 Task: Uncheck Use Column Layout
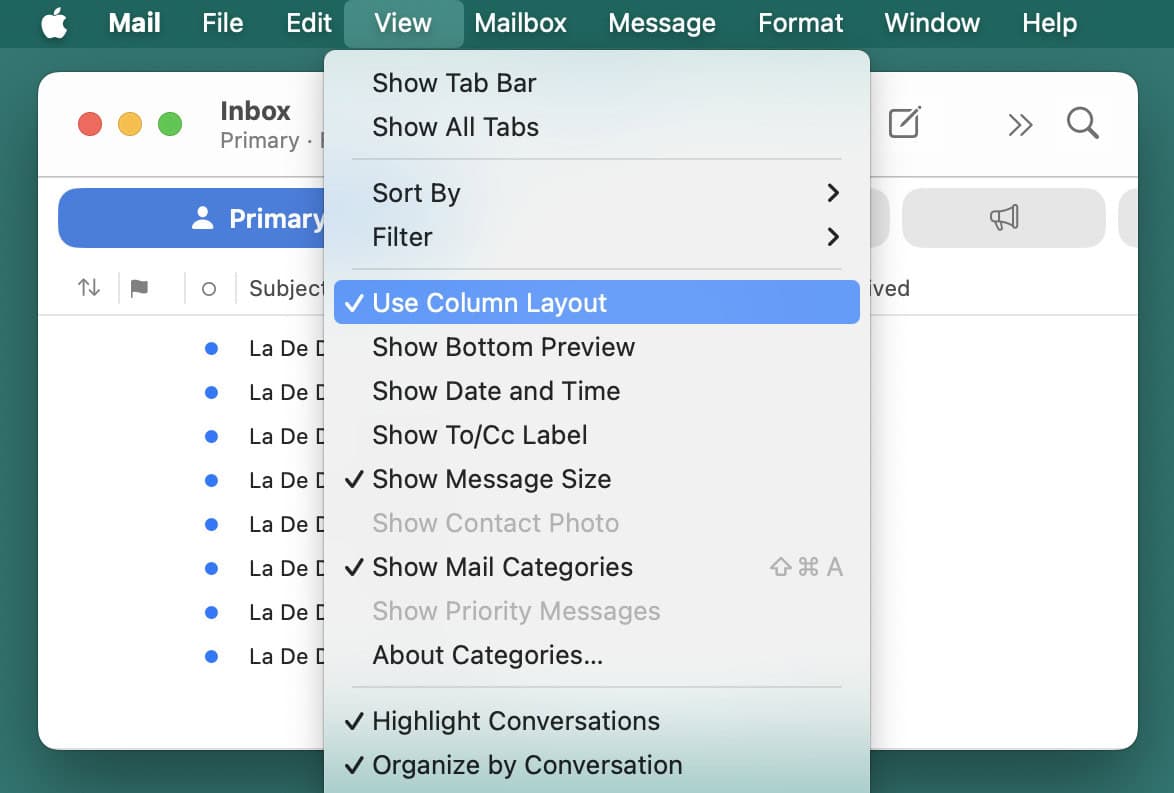597,303
